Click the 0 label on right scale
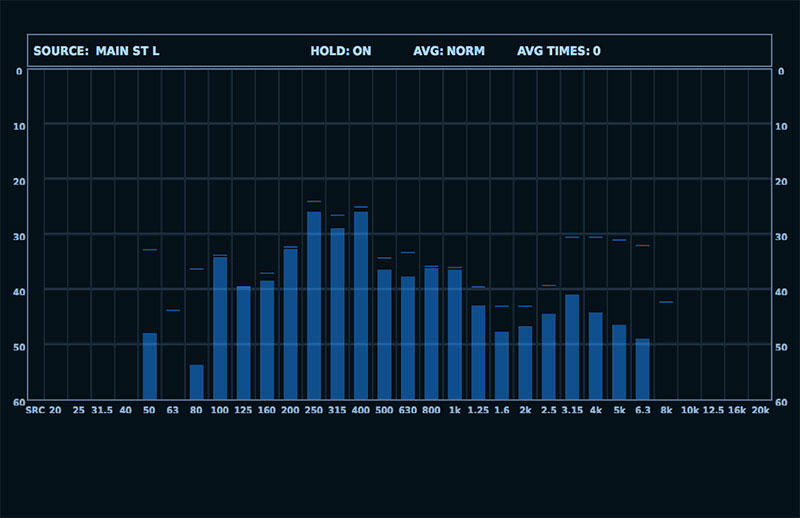The image size is (800, 518). [781, 71]
